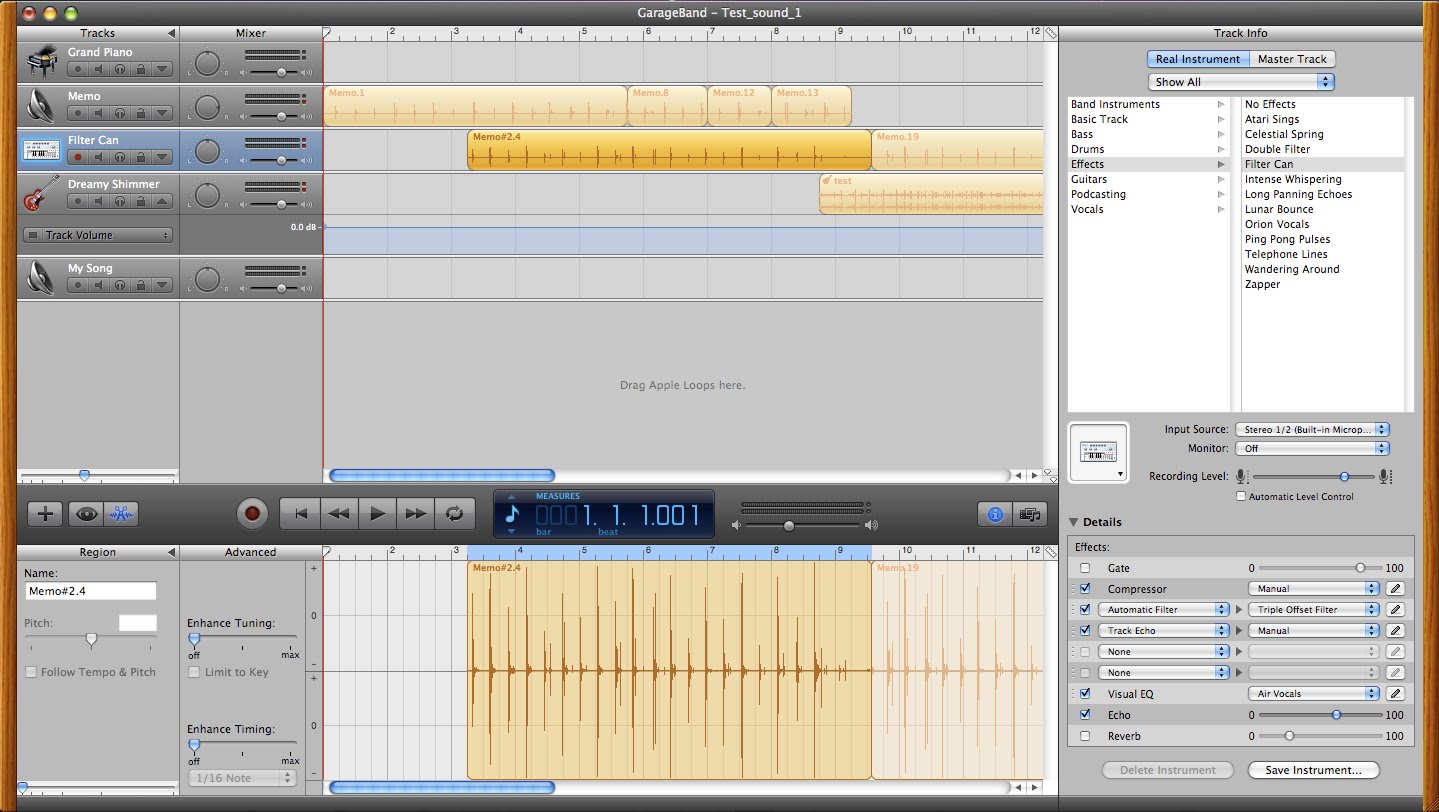Screen dimensions: 1439x812
Task: Mute the Memo track
Action: tap(98, 113)
